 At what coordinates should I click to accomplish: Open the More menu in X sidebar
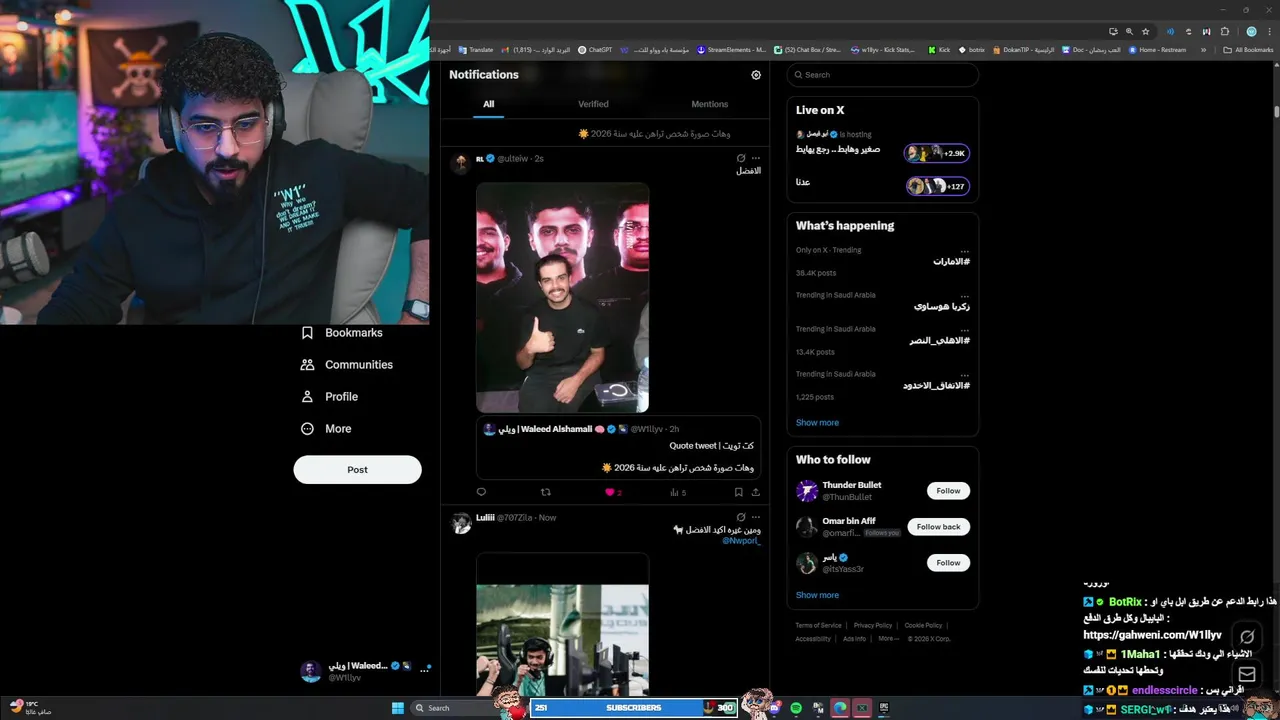click(326, 429)
